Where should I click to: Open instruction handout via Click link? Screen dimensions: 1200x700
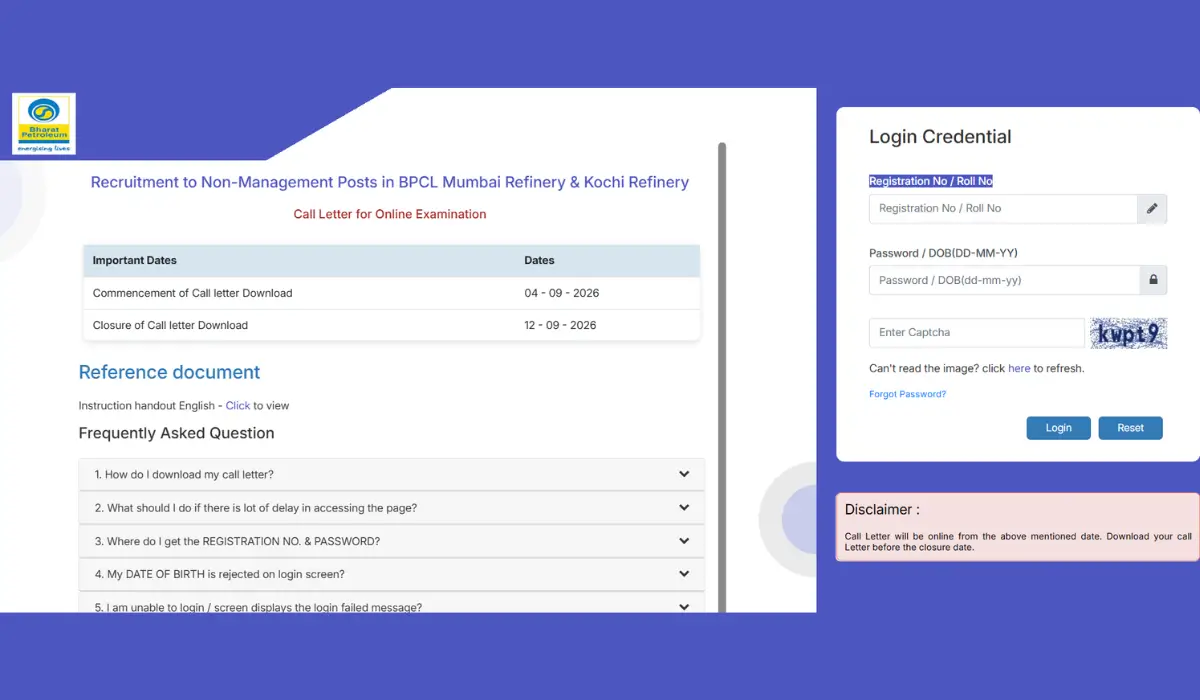pos(238,405)
